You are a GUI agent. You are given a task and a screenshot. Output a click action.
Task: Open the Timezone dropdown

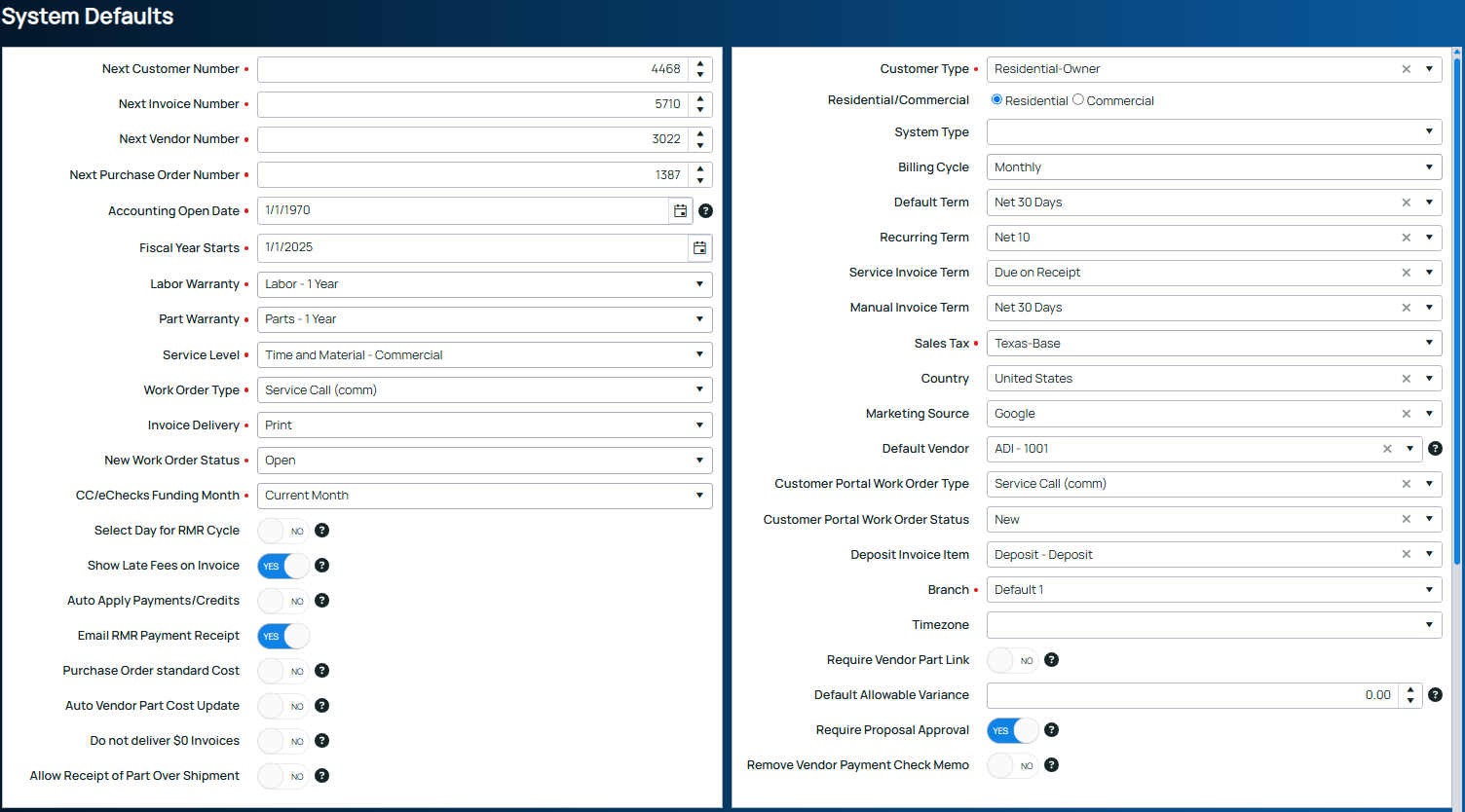pyautogui.click(x=1429, y=625)
